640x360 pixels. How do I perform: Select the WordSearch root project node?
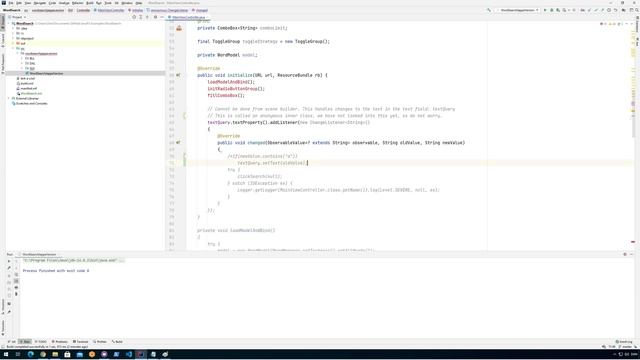(24, 24)
